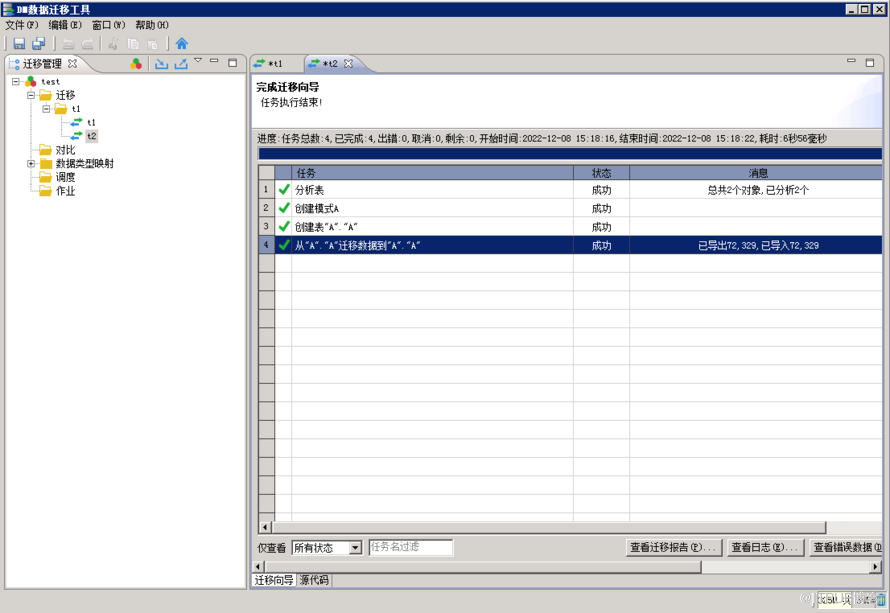Viewport: 890px width, 613px height.
Task: Collapse the 迁移 folder in tree
Action: coord(31,96)
